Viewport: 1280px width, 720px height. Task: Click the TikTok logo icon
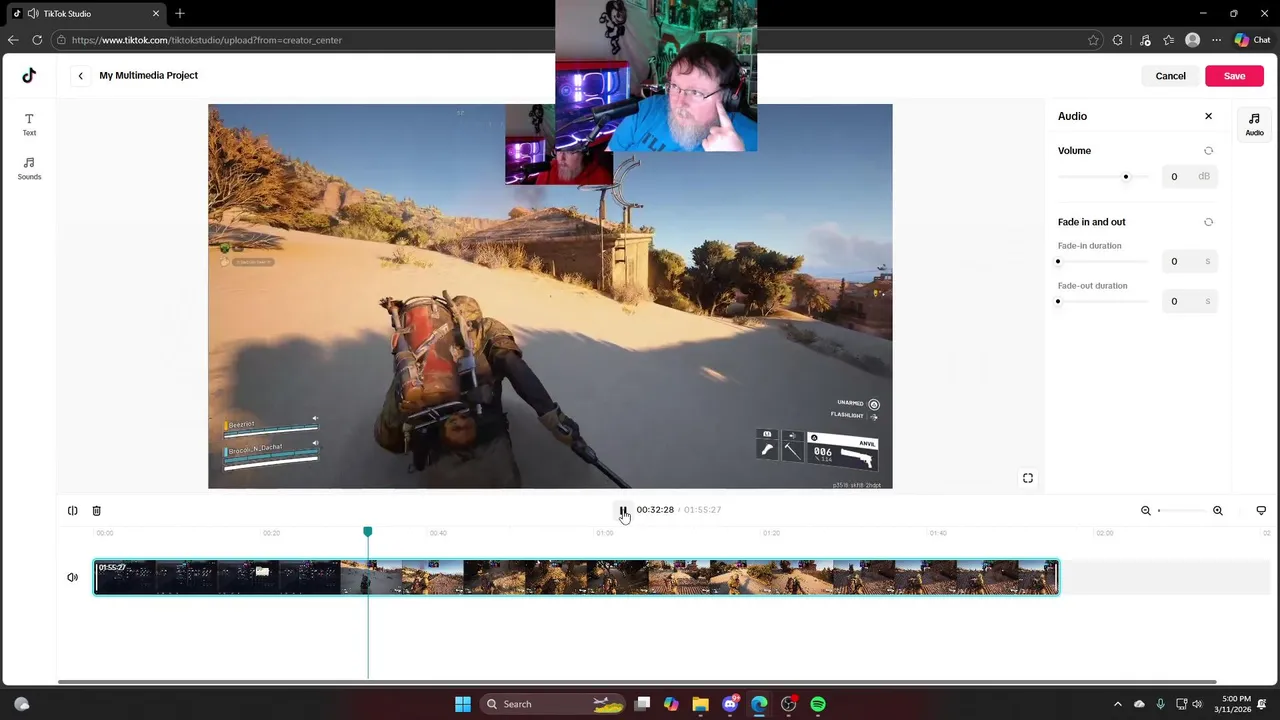pyautogui.click(x=29, y=75)
